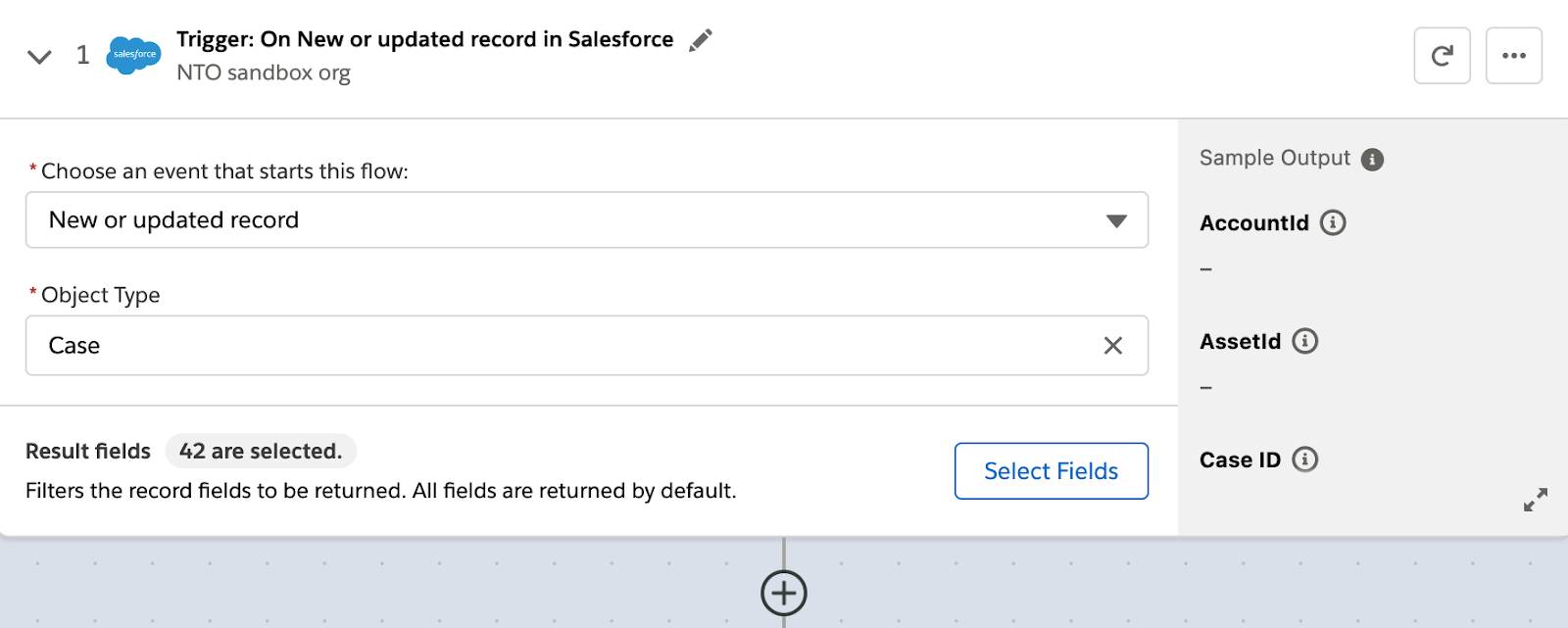Click the AccountId info icon

coord(1333,223)
